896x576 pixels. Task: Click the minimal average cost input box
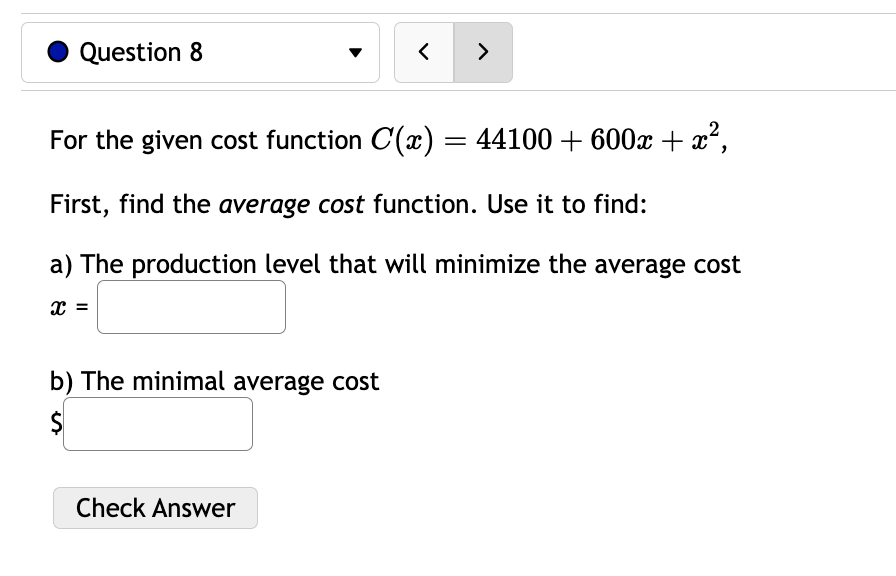tap(157, 423)
